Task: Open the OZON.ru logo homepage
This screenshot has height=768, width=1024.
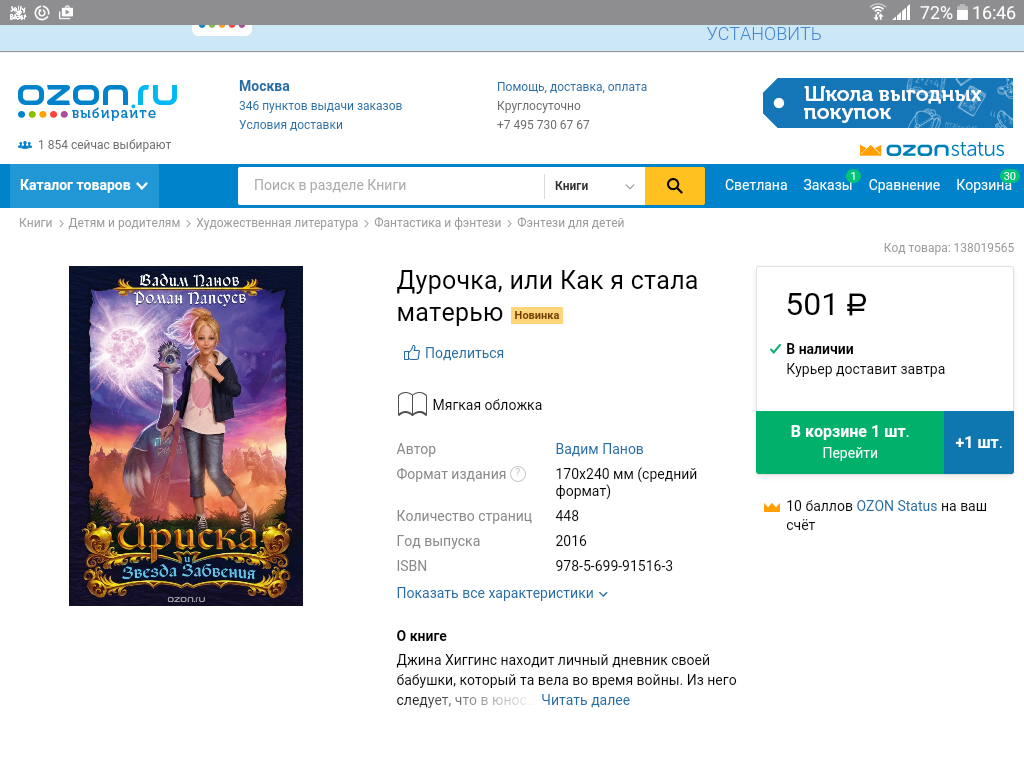Action: pyautogui.click(x=97, y=101)
